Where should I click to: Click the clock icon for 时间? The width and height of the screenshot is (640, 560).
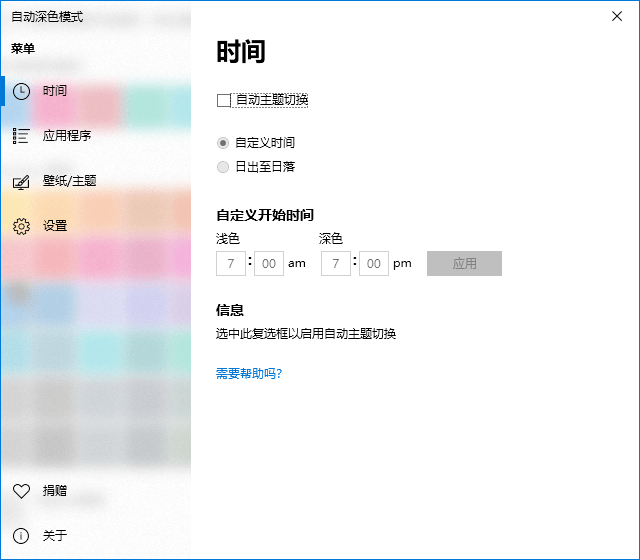tap(21, 91)
